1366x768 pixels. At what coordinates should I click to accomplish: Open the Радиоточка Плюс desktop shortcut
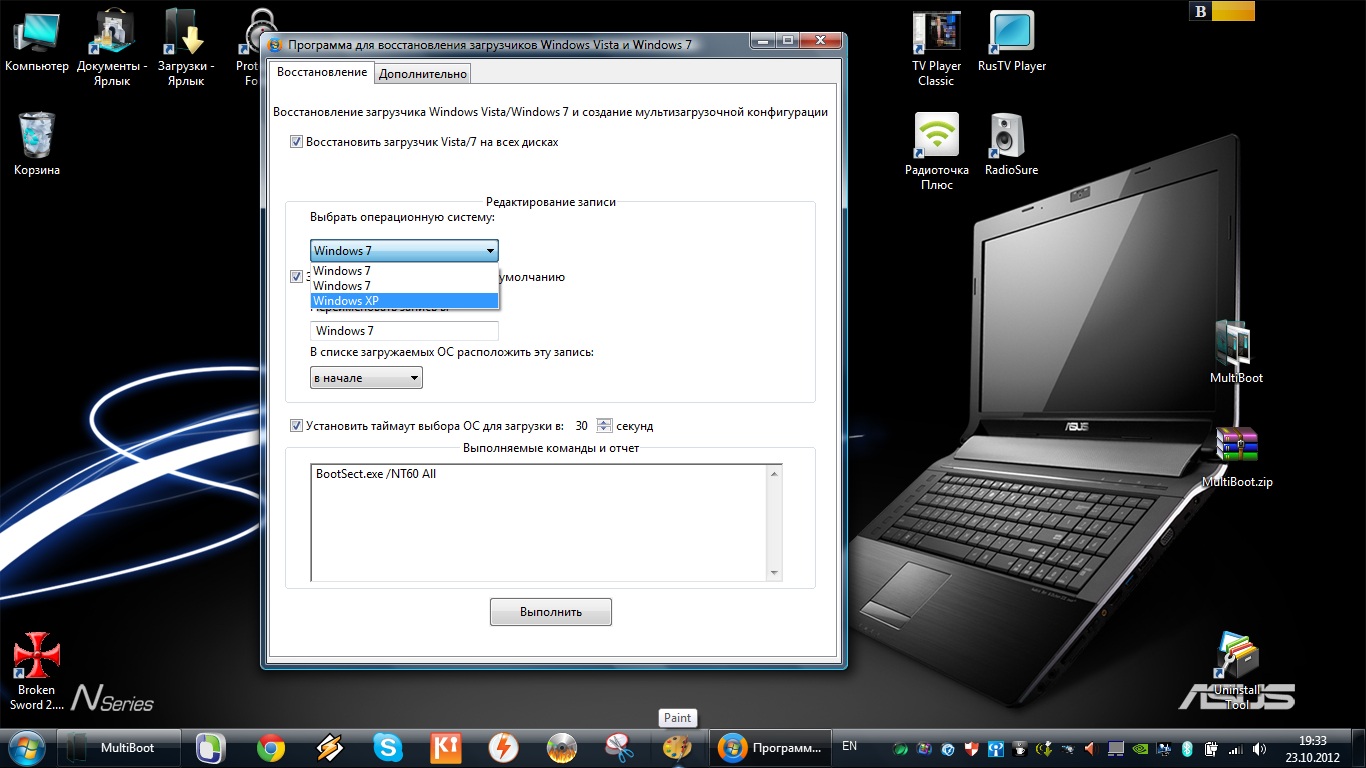click(x=936, y=152)
